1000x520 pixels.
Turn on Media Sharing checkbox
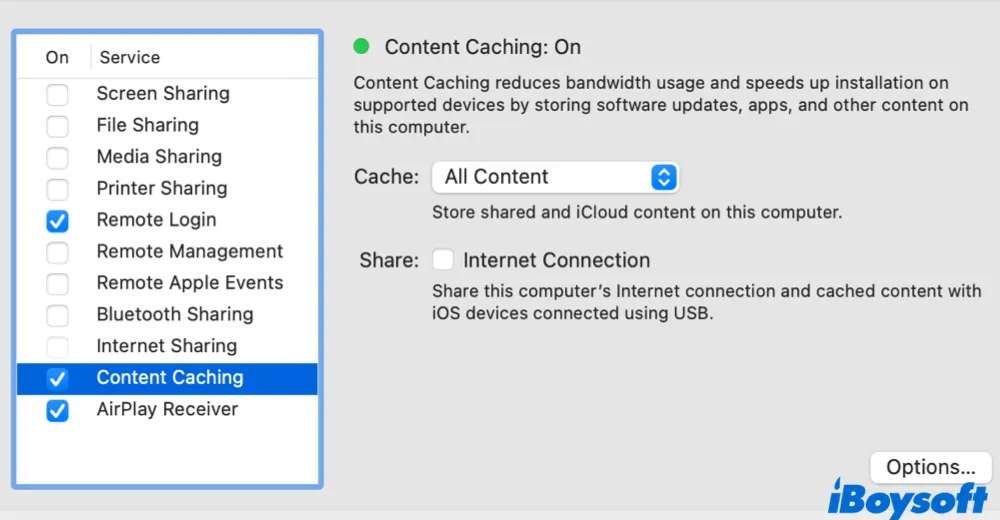click(58, 158)
